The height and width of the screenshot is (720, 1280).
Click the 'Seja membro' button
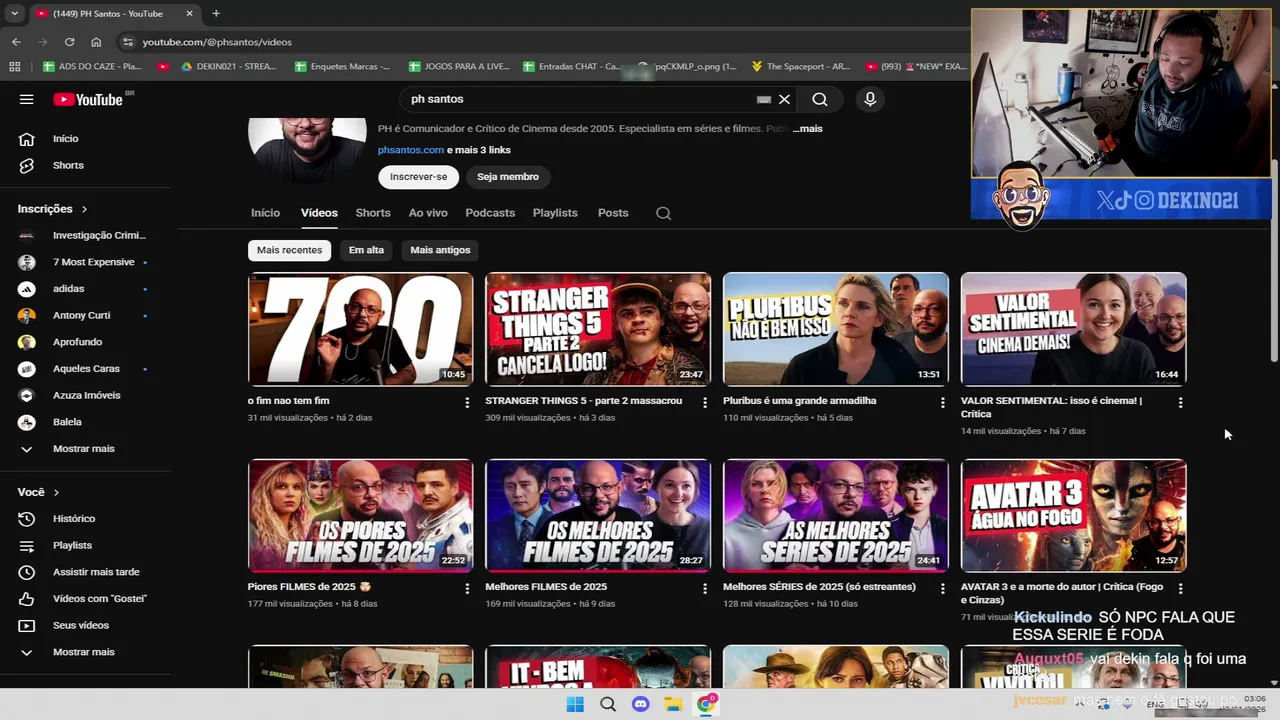pyautogui.click(x=508, y=177)
